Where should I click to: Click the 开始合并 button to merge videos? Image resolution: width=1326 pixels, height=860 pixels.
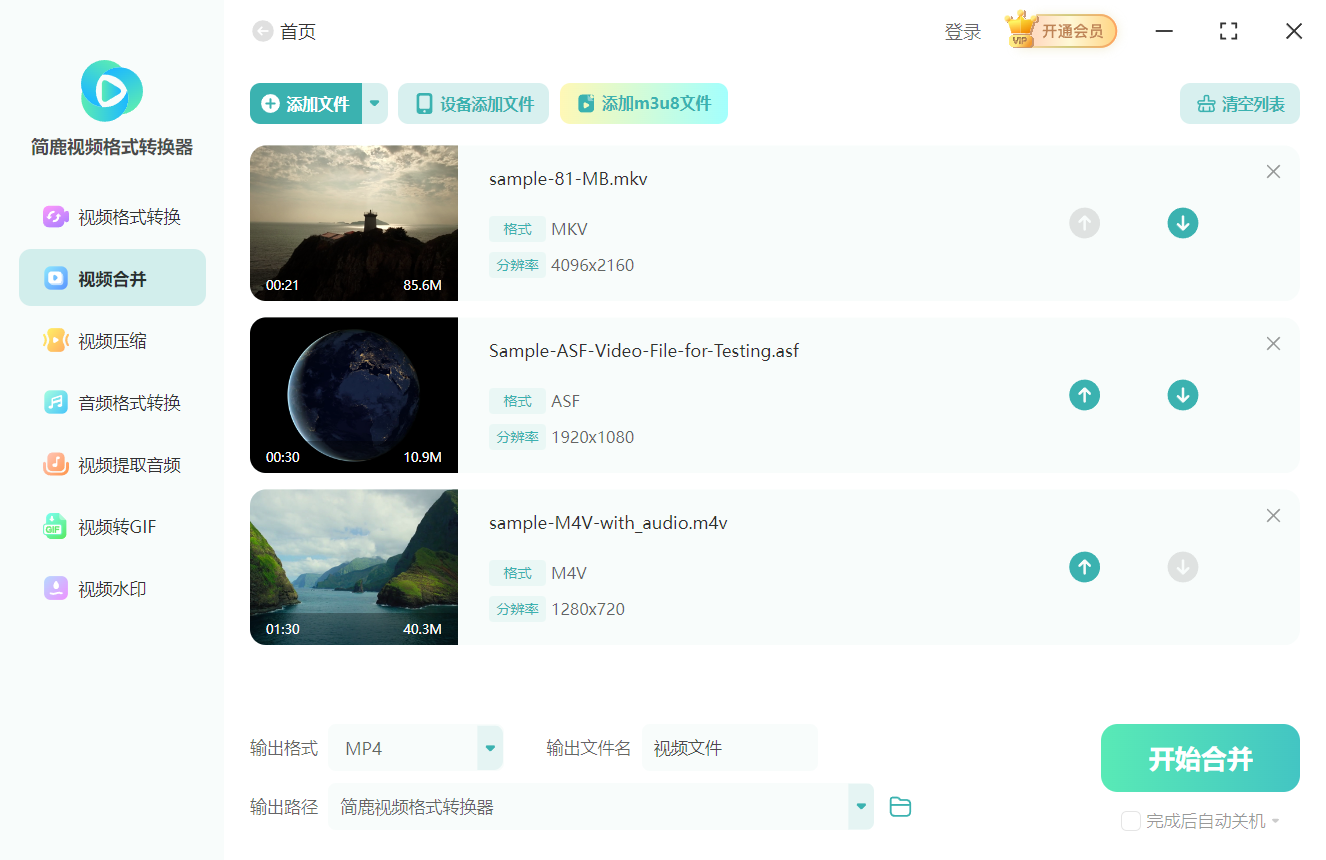[1199, 758]
